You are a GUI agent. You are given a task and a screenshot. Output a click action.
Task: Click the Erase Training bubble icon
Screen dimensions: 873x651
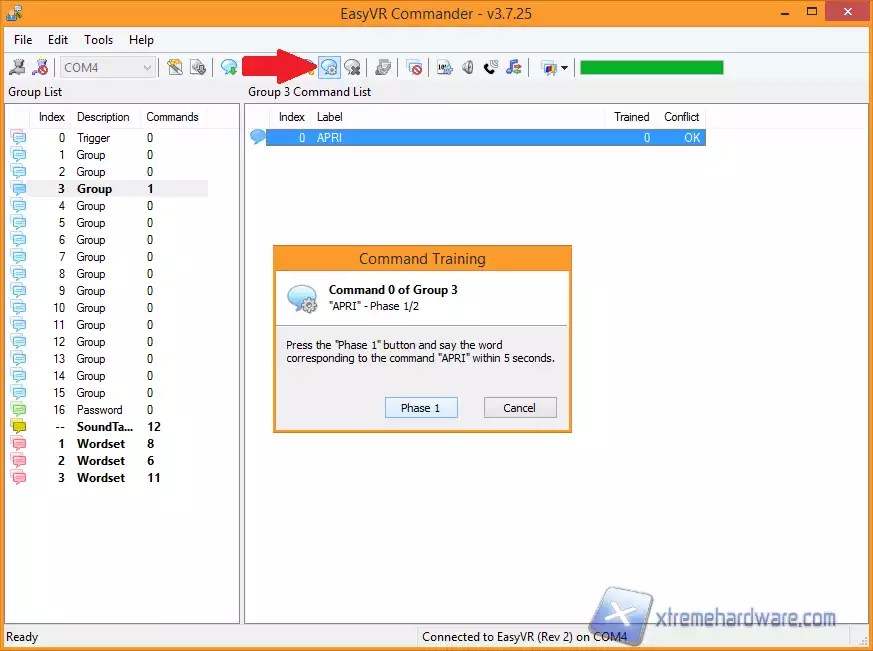tap(352, 67)
